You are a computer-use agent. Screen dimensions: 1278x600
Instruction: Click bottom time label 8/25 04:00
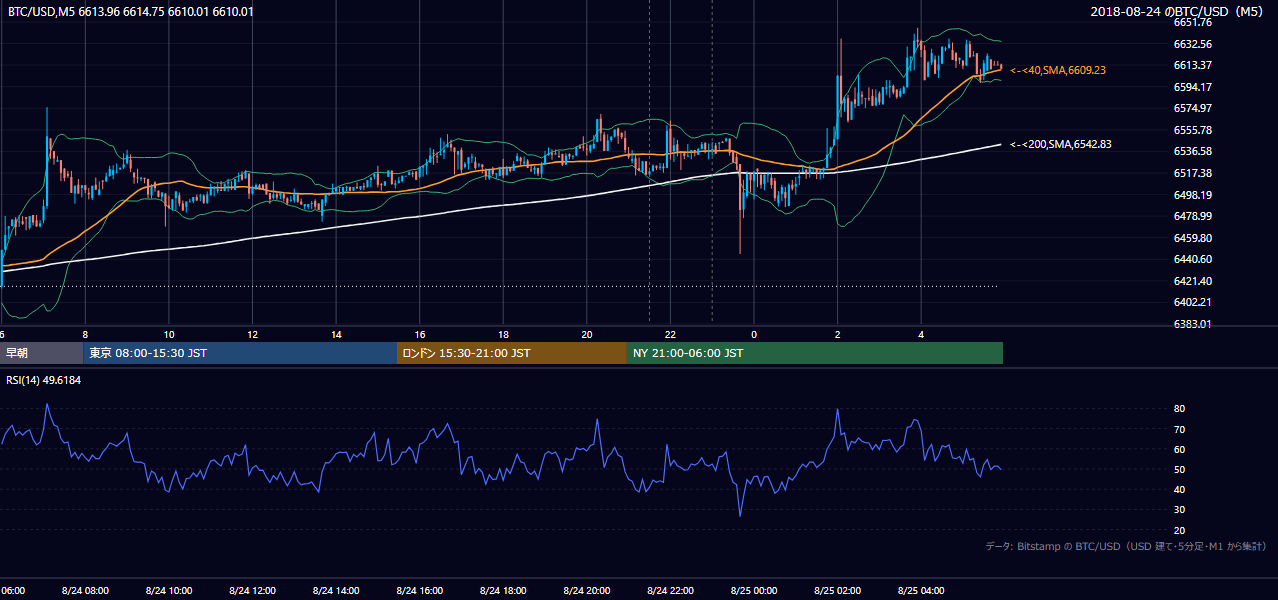coord(921,590)
